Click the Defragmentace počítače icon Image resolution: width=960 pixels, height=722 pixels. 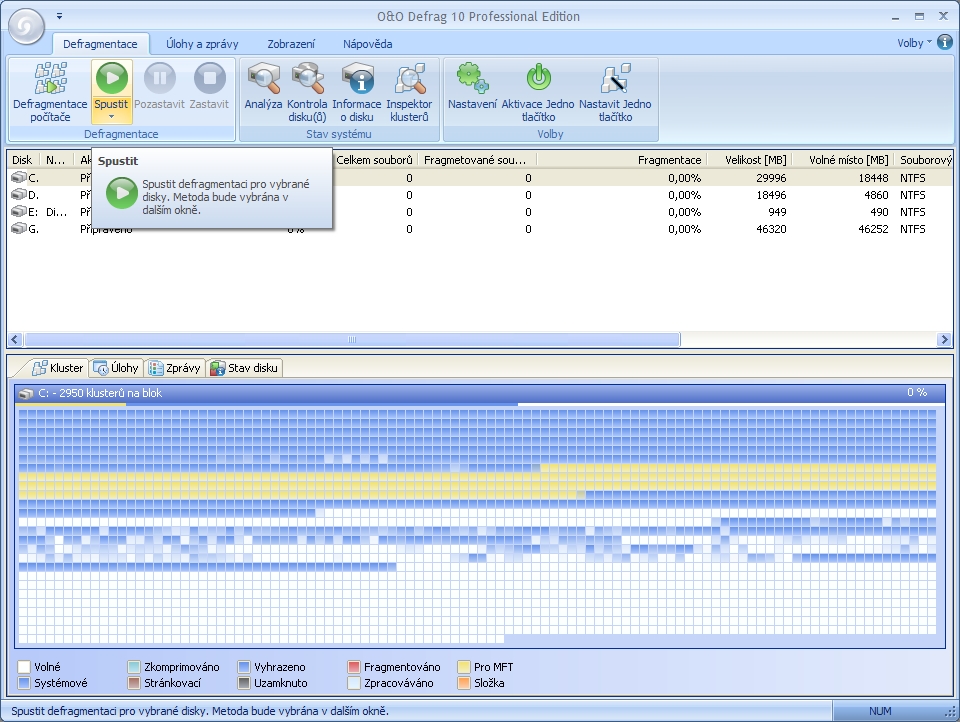pyautogui.click(x=50, y=79)
